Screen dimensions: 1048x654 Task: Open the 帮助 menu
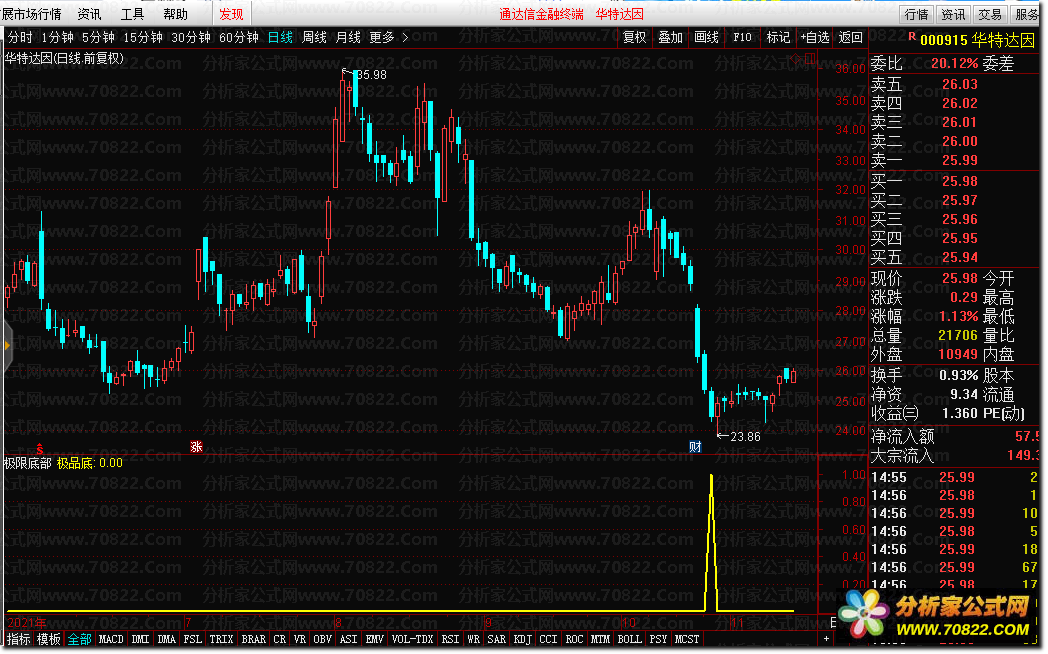[175, 14]
